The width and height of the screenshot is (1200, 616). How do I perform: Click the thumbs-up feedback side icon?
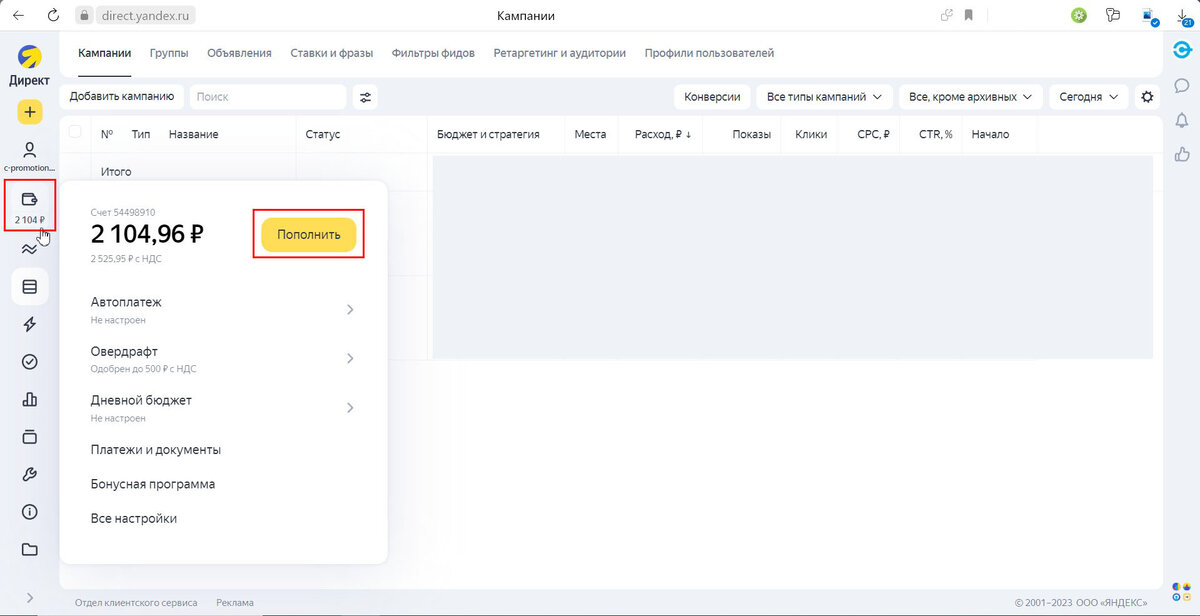[1181, 154]
